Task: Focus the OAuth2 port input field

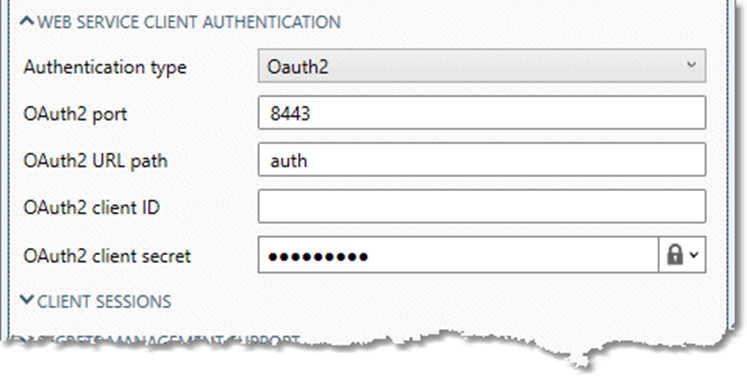Action: 482,112
